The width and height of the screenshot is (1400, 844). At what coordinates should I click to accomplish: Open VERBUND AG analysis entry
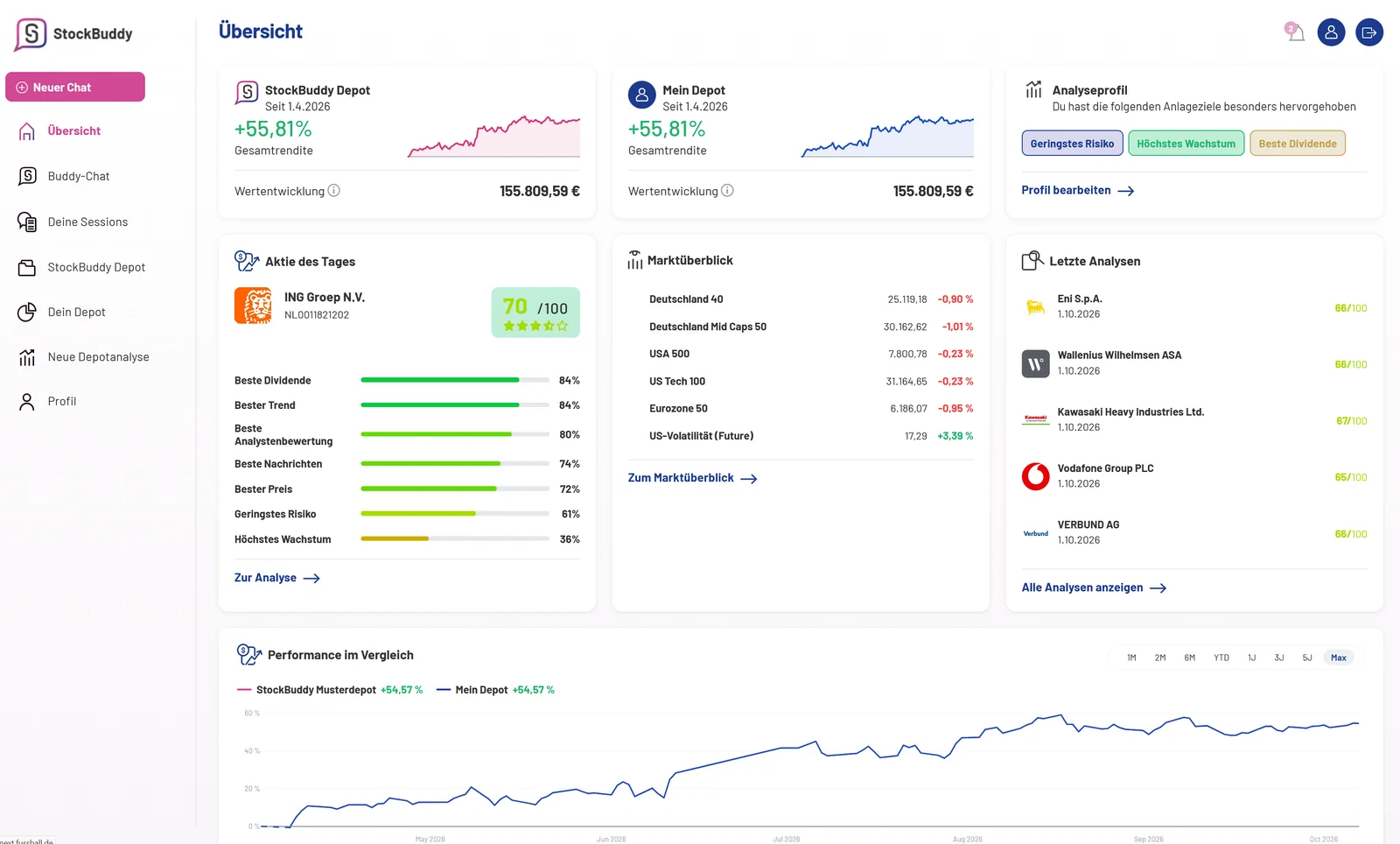pos(1194,533)
